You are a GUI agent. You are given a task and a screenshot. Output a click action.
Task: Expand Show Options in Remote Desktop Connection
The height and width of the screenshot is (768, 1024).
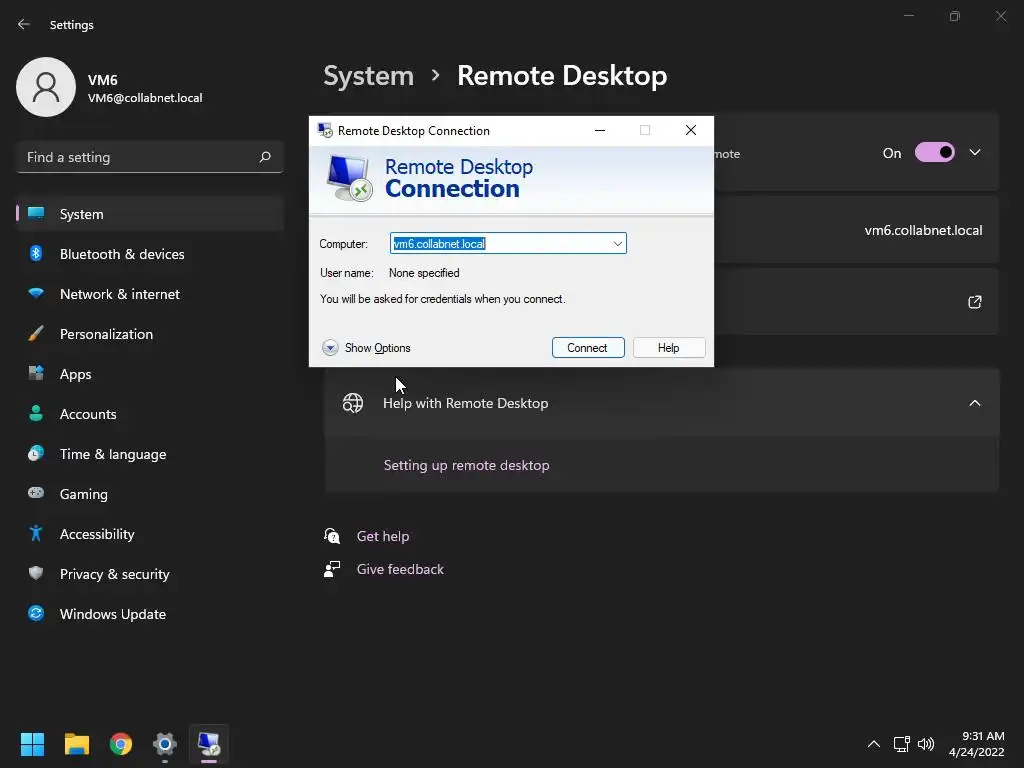coord(366,347)
